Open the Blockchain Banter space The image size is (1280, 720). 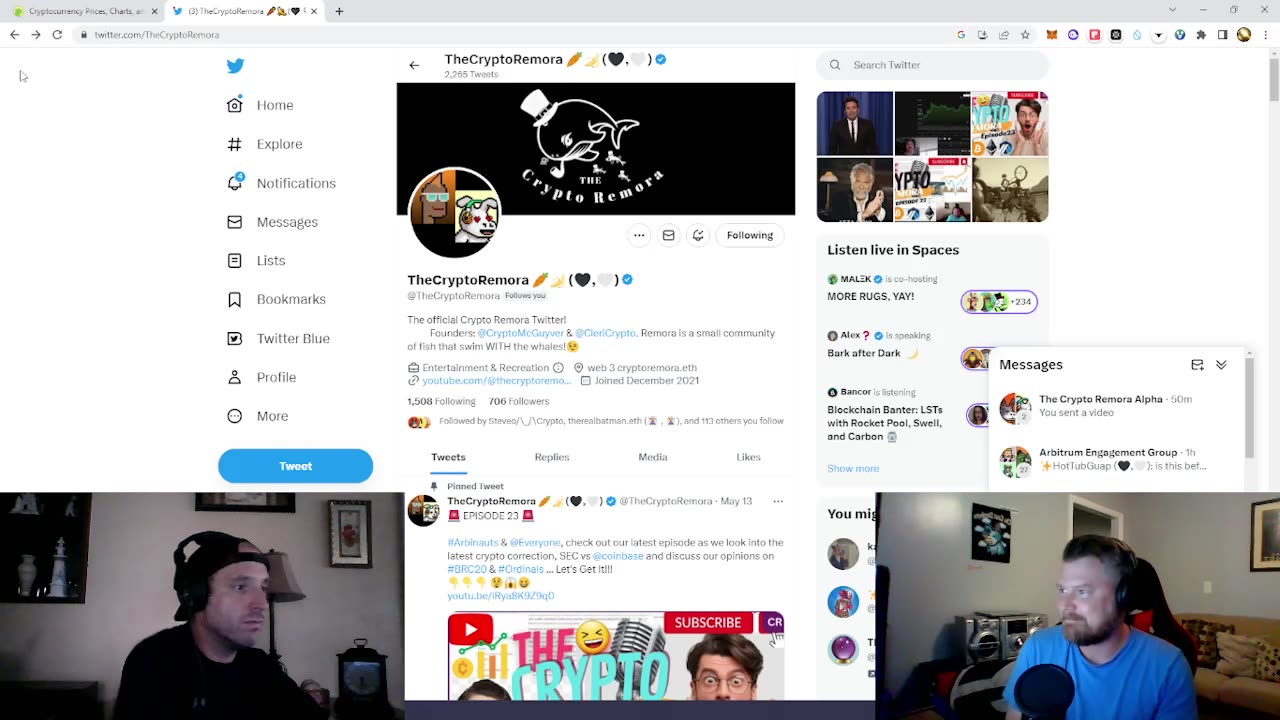point(885,423)
